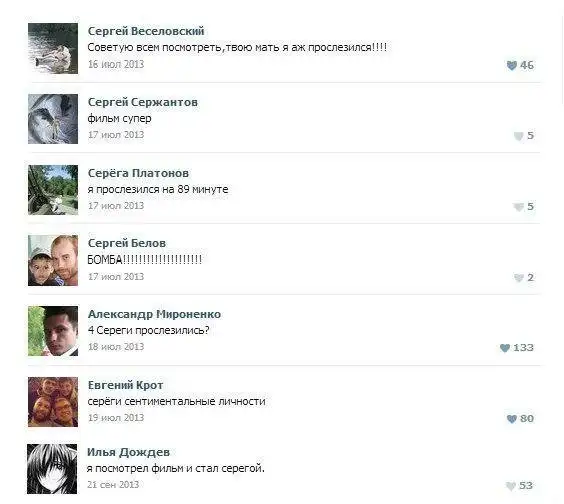Open the 16 июл 2013 comment timestamp
The height and width of the screenshot is (504, 564).
click(x=116, y=64)
